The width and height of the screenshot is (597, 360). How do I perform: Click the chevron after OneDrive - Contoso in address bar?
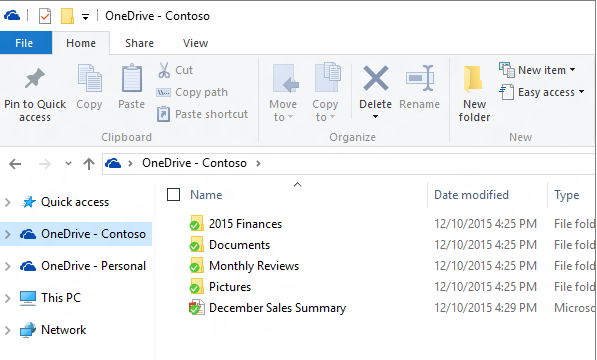[x=259, y=164]
